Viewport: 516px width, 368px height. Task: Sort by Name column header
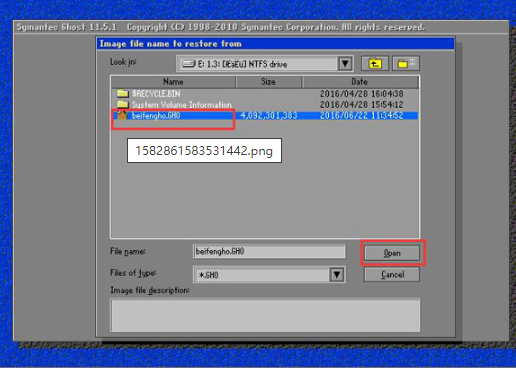coord(173,82)
